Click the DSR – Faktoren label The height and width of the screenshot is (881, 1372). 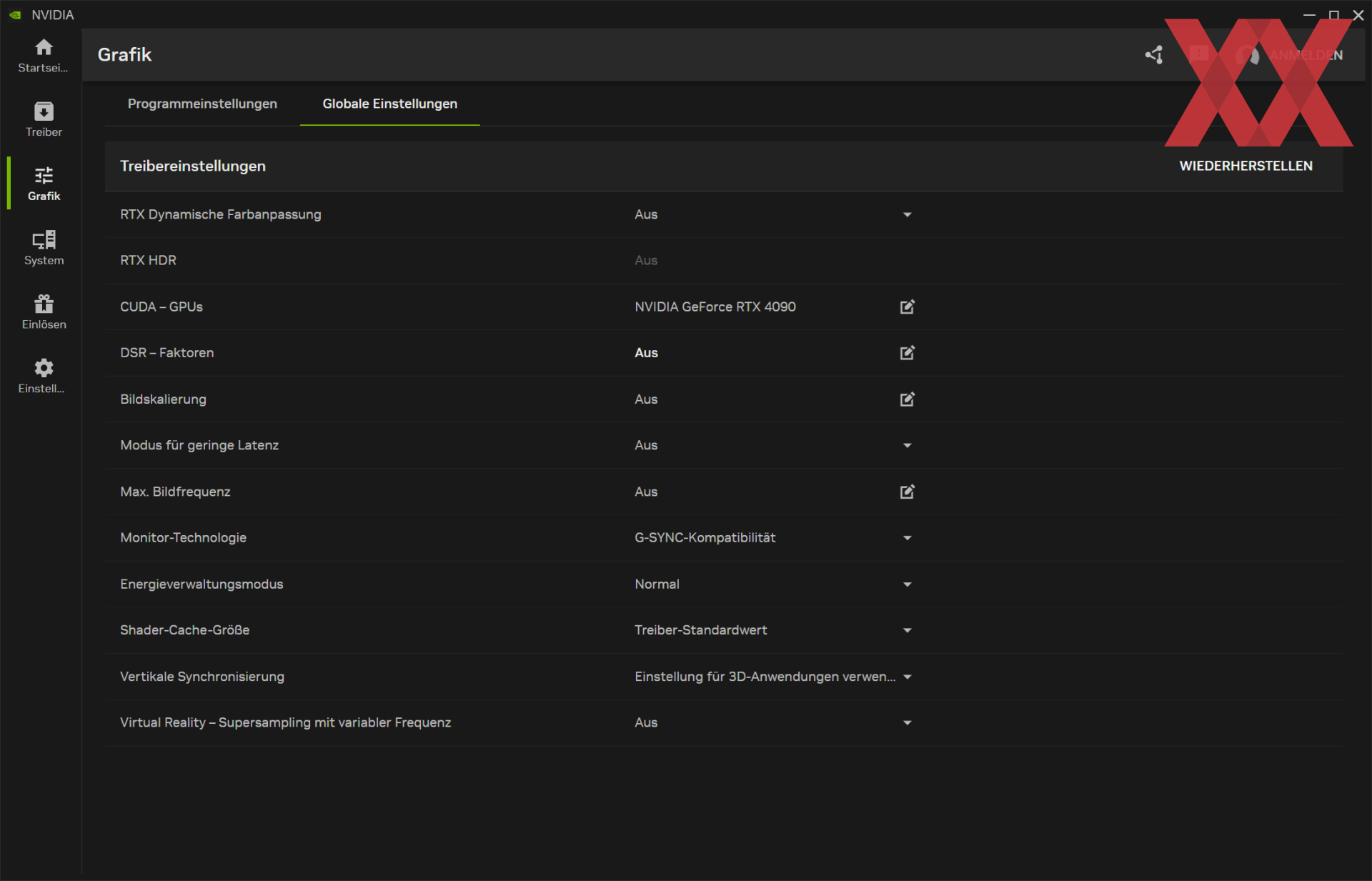pyautogui.click(x=166, y=353)
